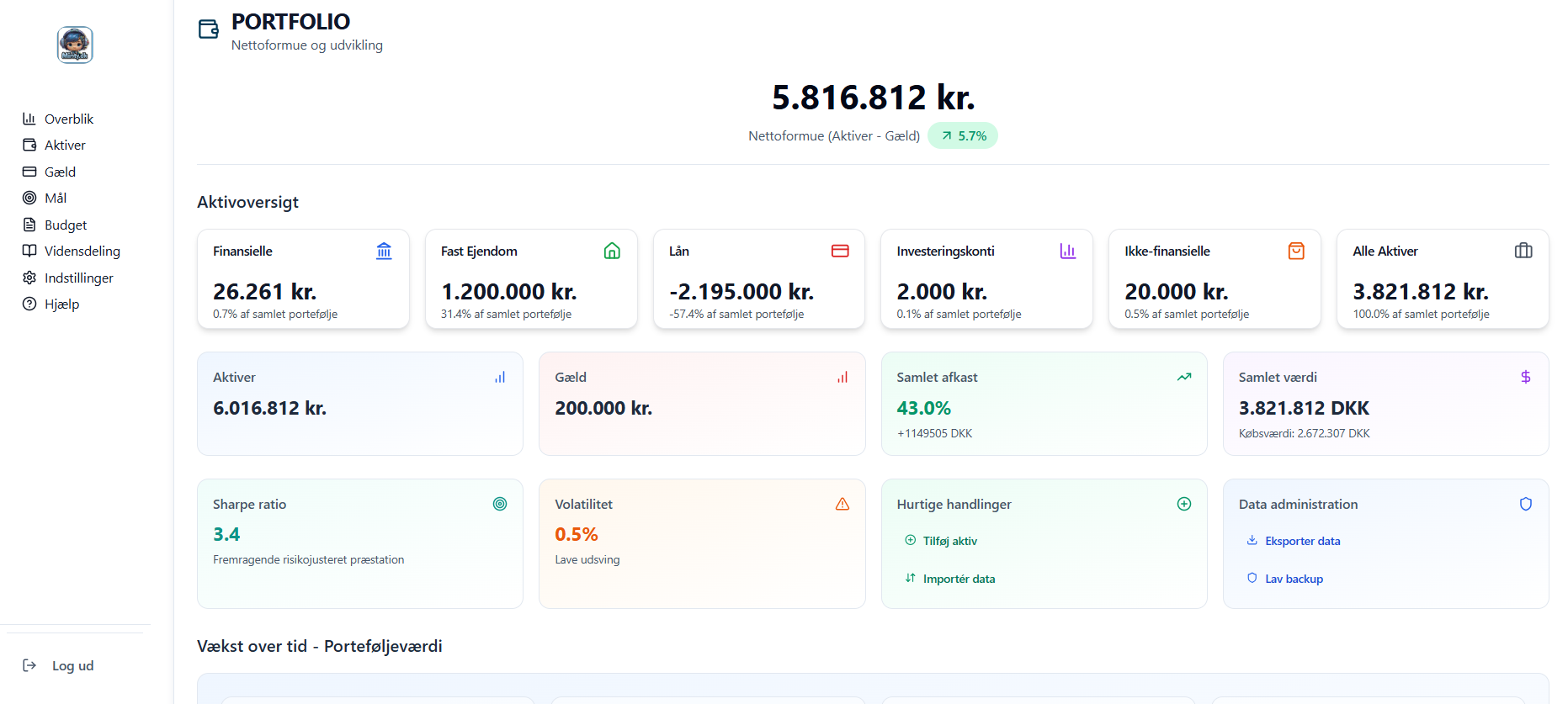Click the shield icon in Data administration

pyautogui.click(x=1525, y=504)
